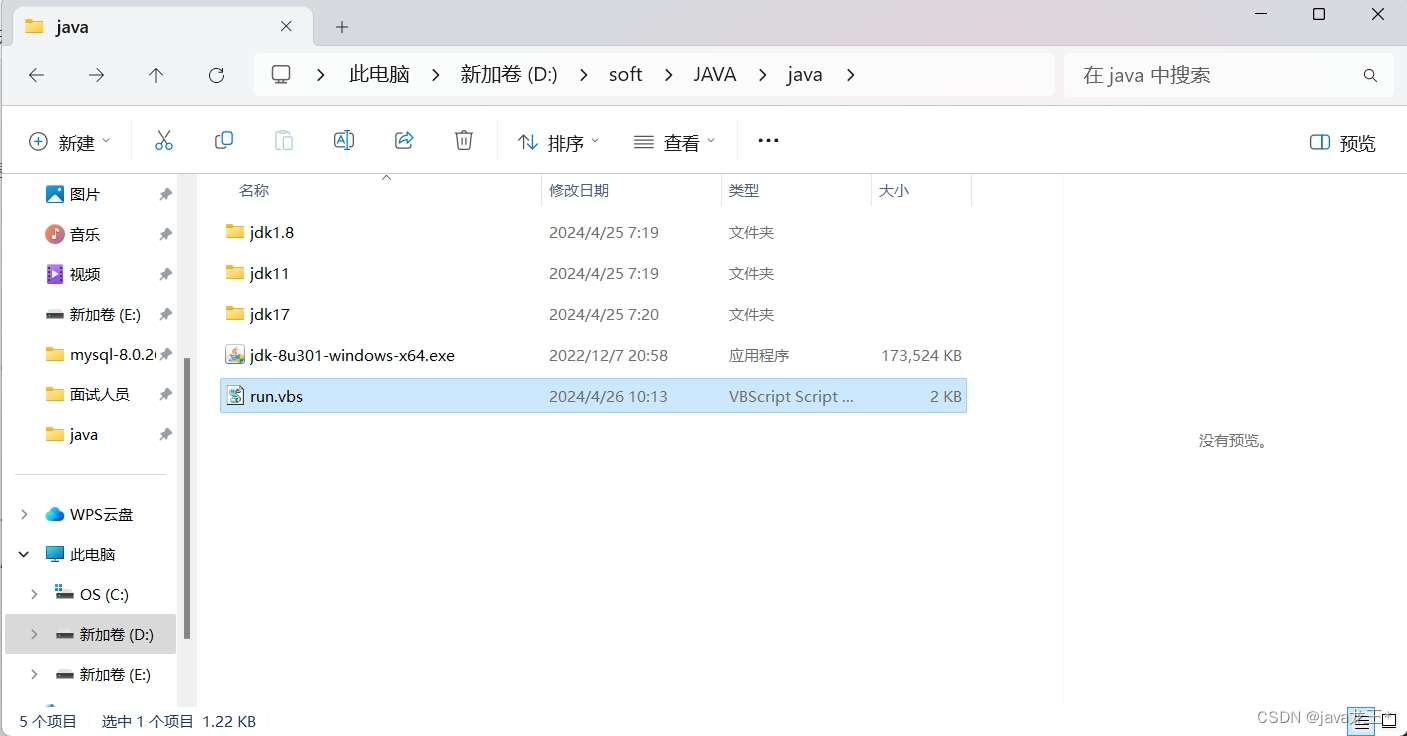Click the Cut scissors icon
Image resolution: width=1407 pixels, height=736 pixels.
pyautogui.click(x=164, y=141)
